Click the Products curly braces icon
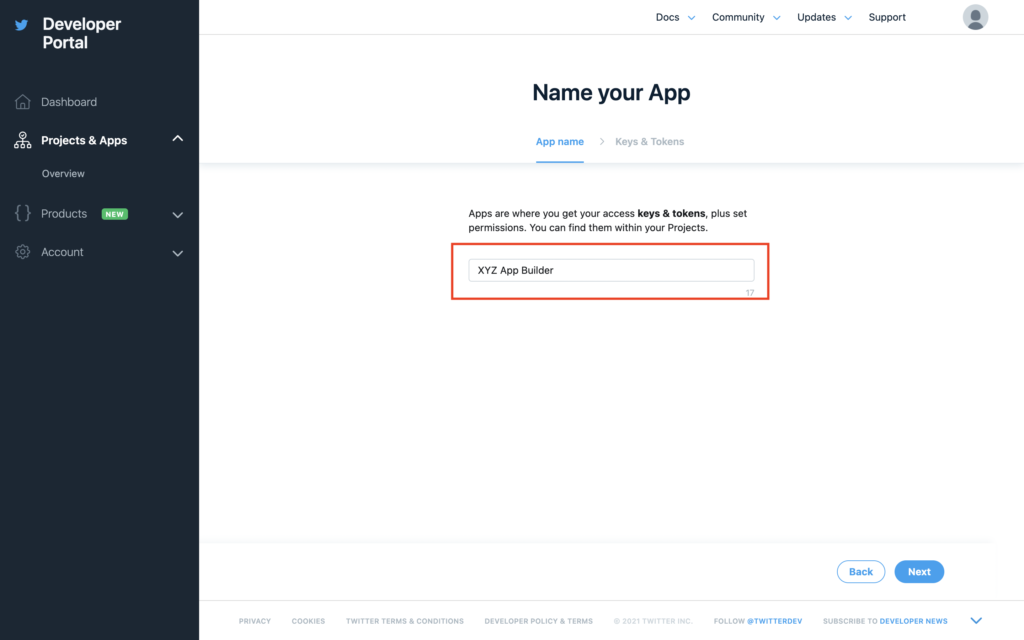 (x=23, y=213)
